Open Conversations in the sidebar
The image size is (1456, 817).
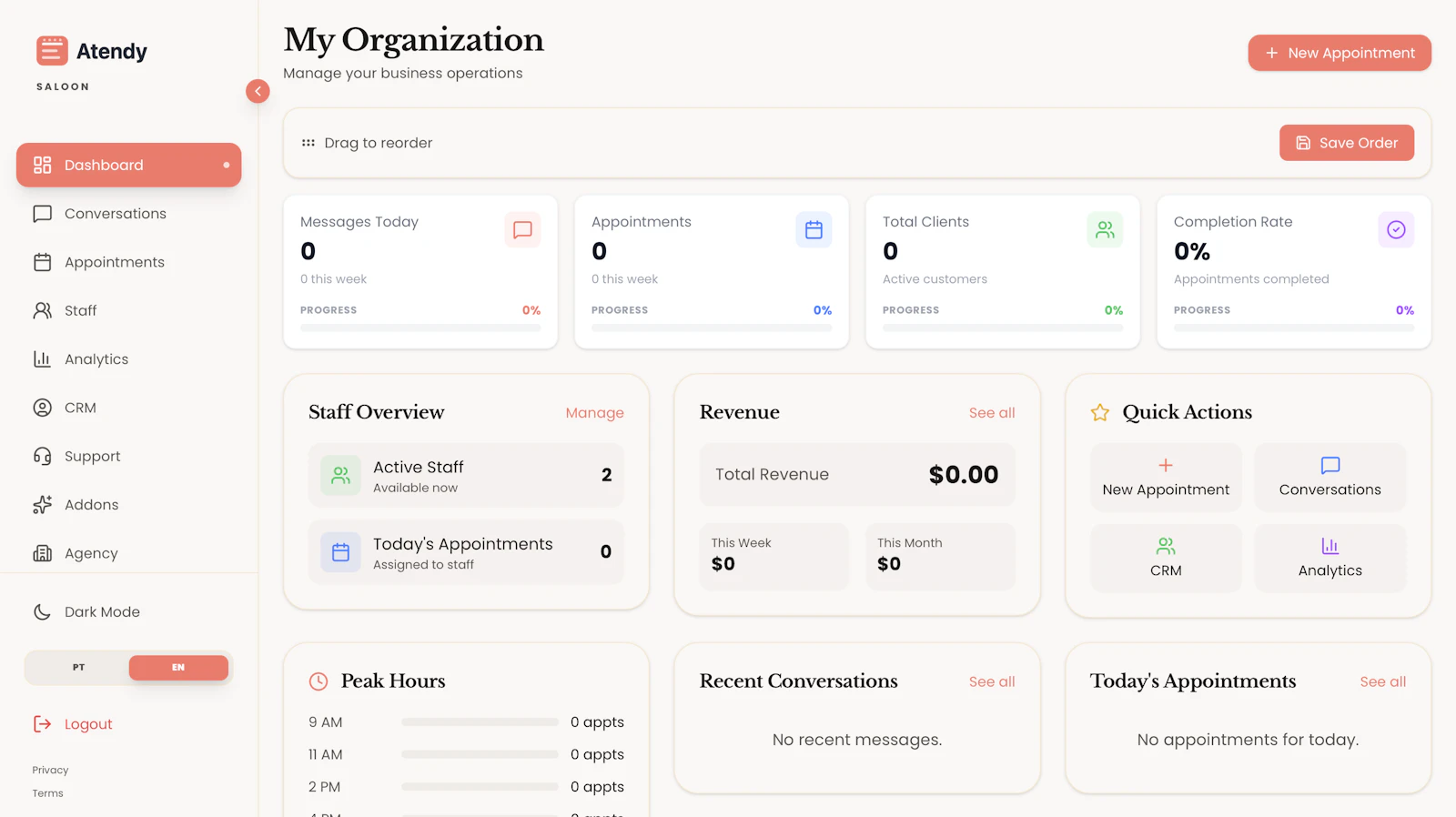click(x=128, y=214)
